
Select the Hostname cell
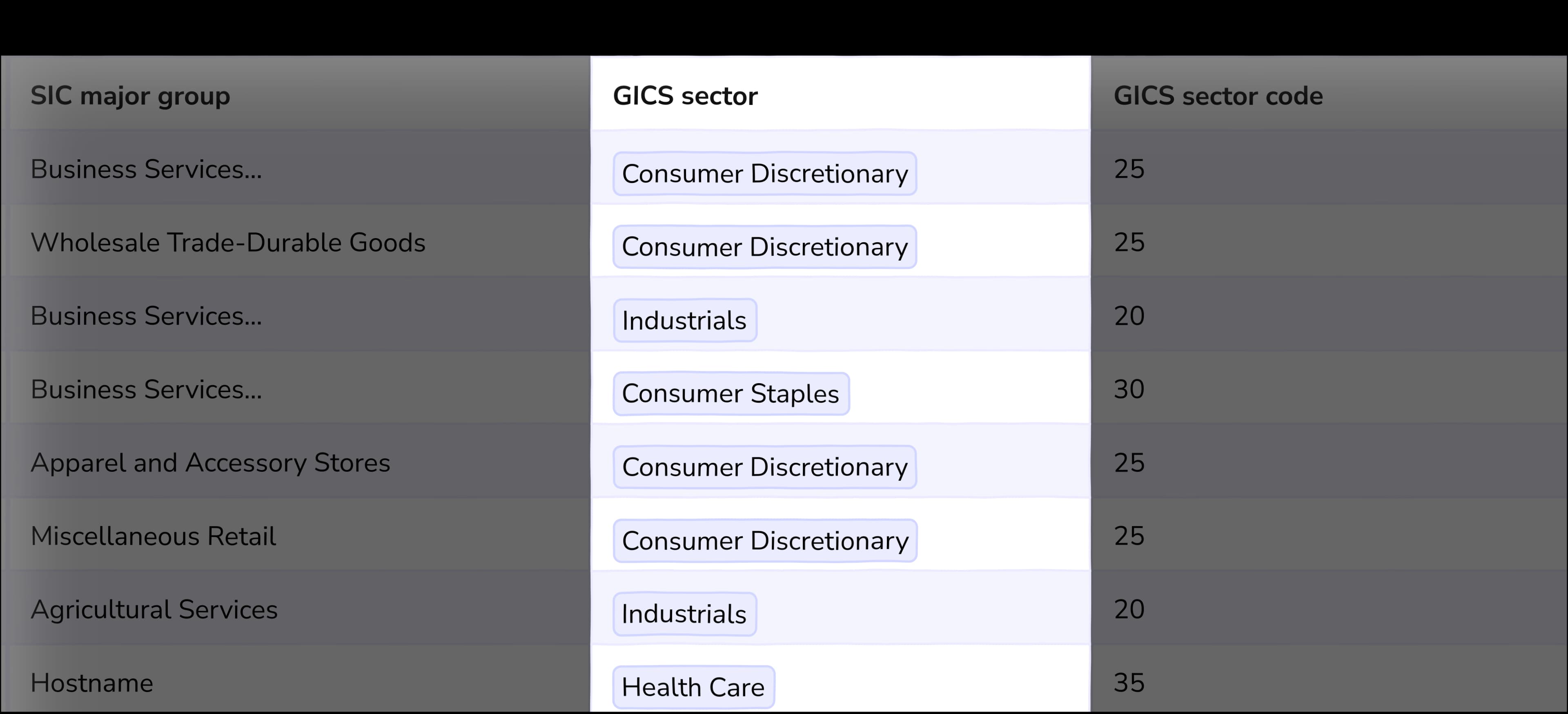[92, 683]
